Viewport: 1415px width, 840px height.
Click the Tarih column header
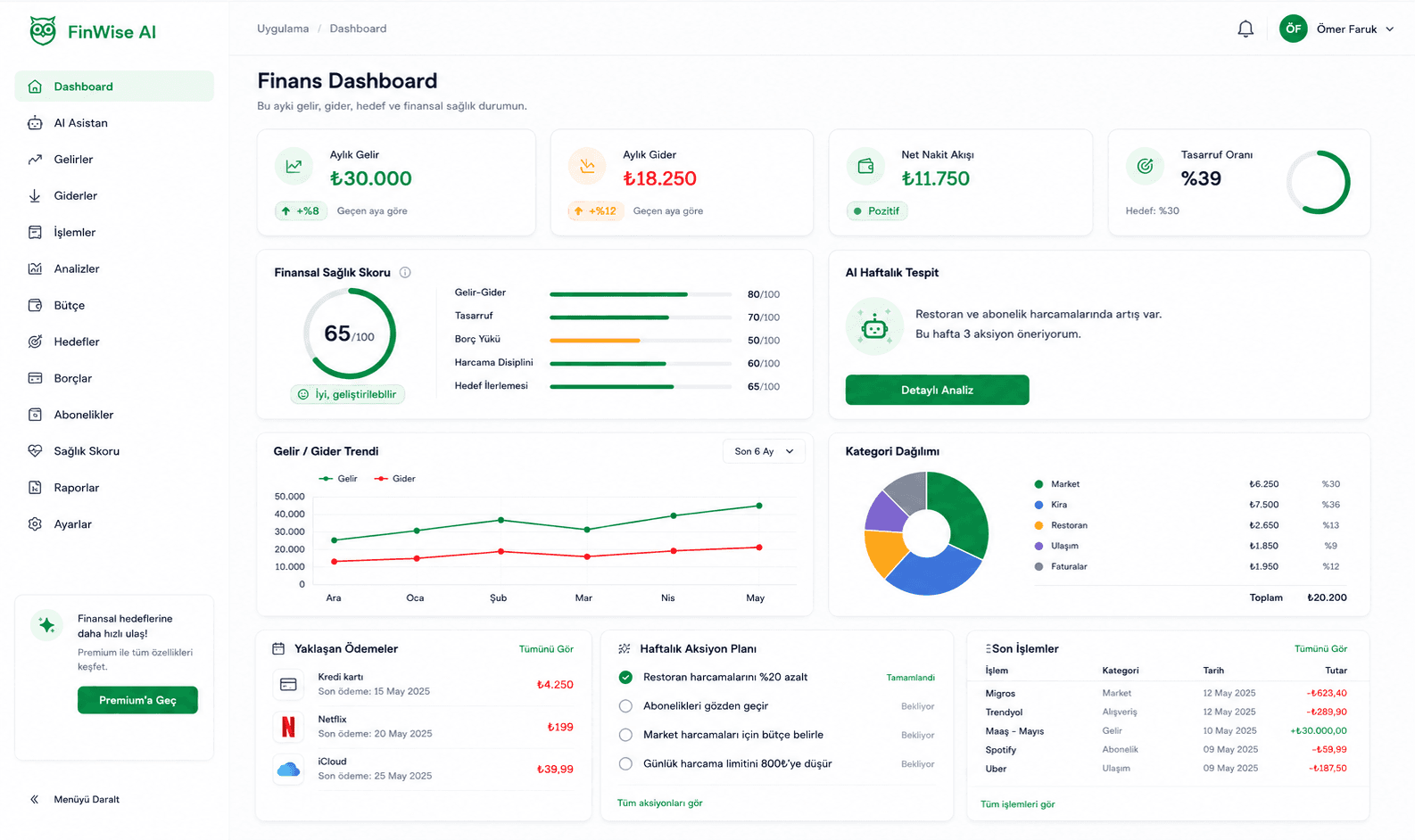click(1213, 671)
